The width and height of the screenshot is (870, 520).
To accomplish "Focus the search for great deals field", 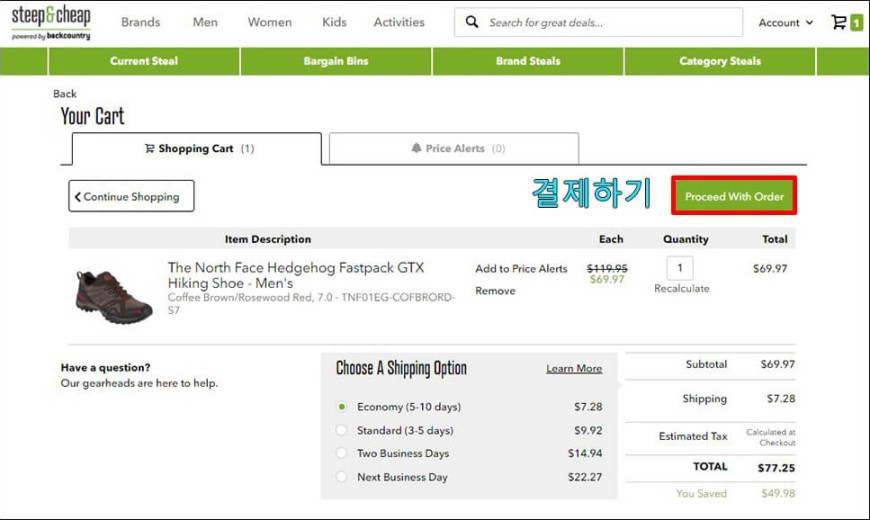I will (598, 22).
